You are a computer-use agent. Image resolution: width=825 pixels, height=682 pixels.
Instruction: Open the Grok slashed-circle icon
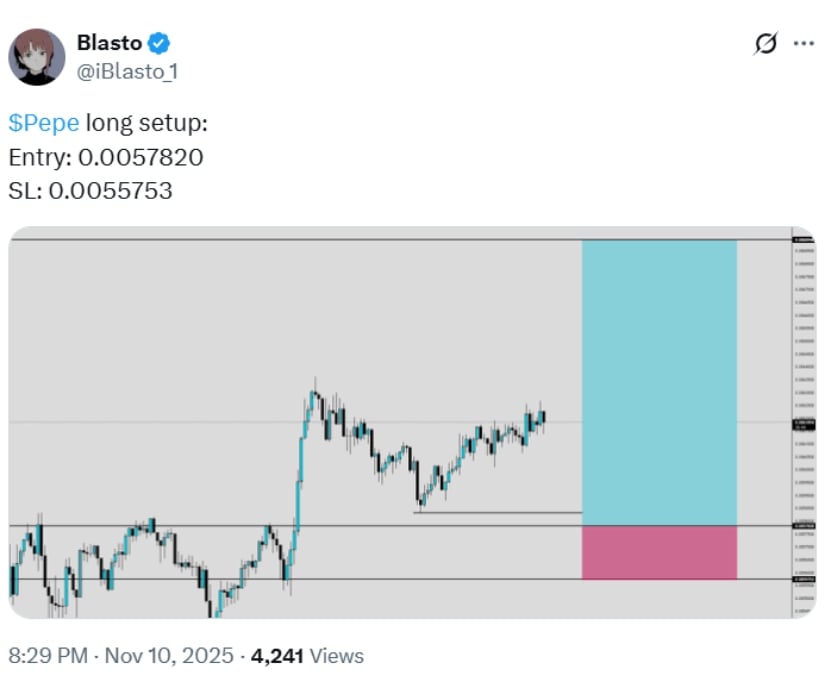click(765, 44)
